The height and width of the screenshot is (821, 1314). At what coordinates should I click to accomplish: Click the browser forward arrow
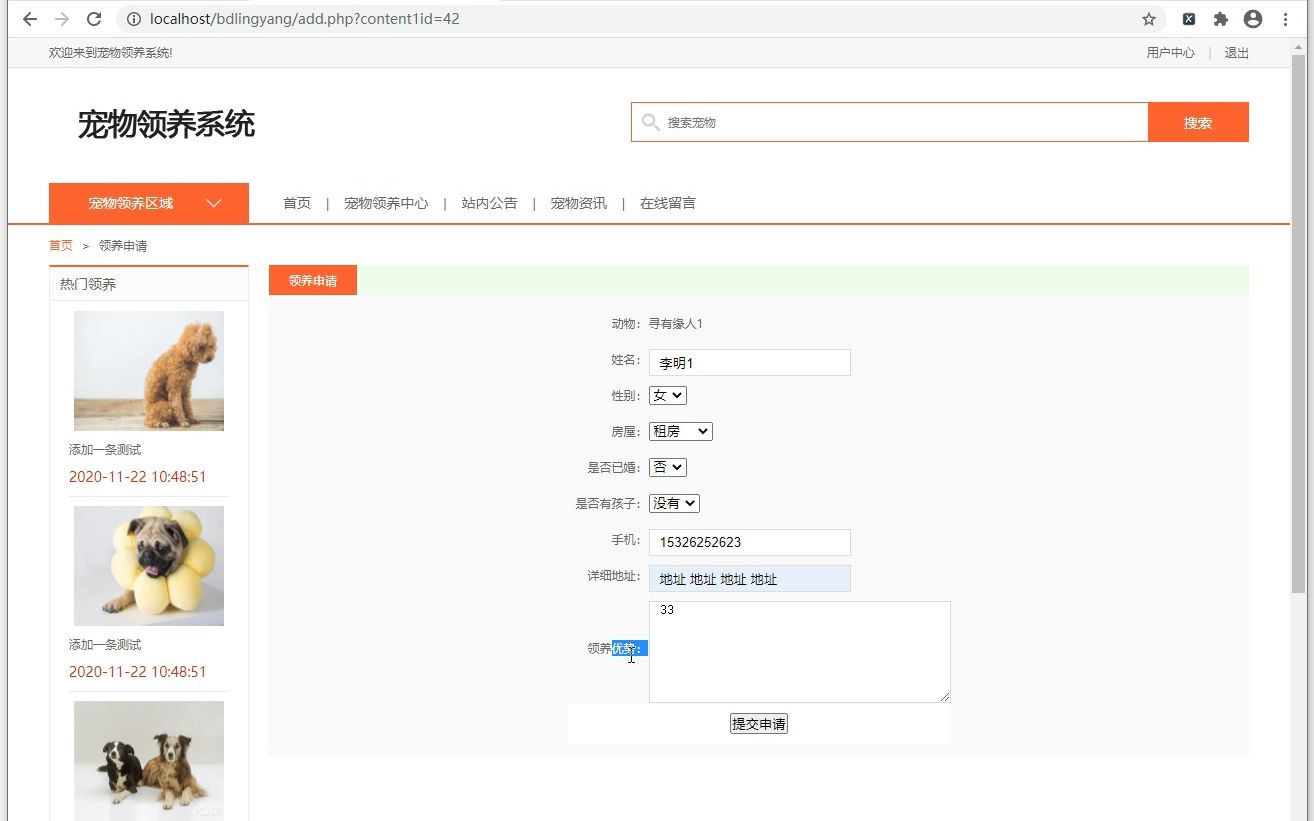coord(62,19)
